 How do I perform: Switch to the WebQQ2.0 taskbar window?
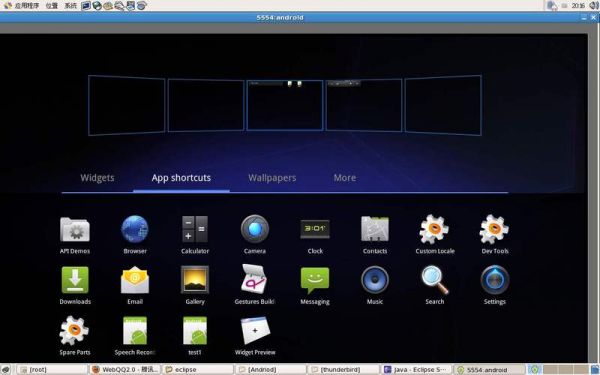coord(126,370)
